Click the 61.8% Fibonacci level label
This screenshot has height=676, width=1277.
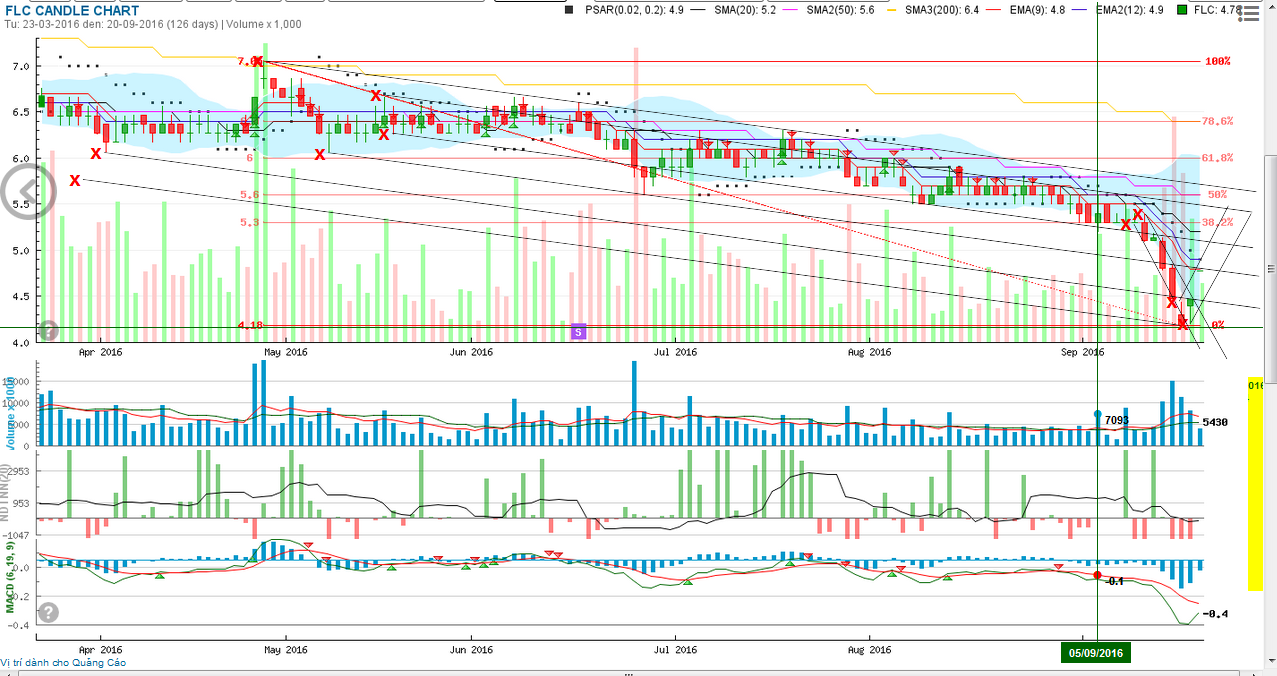[x=1217, y=158]
